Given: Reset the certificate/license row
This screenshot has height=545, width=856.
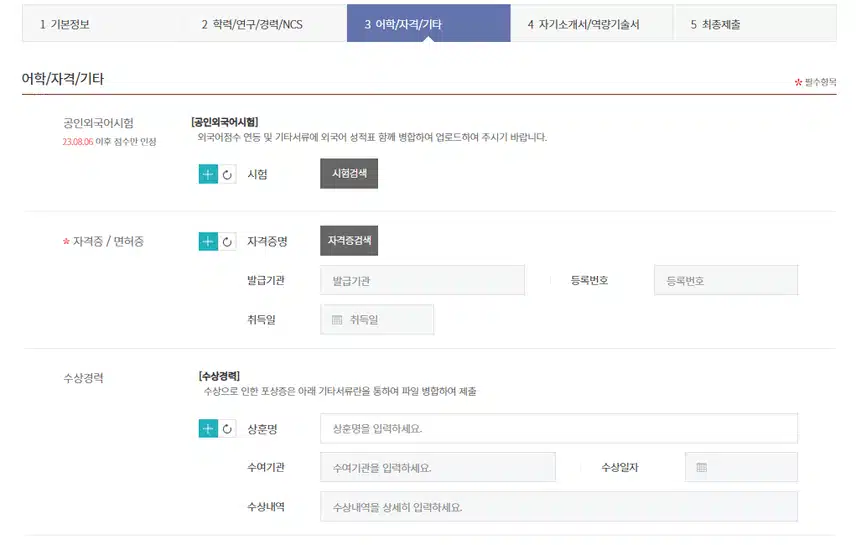Looking at the screenshot, I should tap(227, 241).
